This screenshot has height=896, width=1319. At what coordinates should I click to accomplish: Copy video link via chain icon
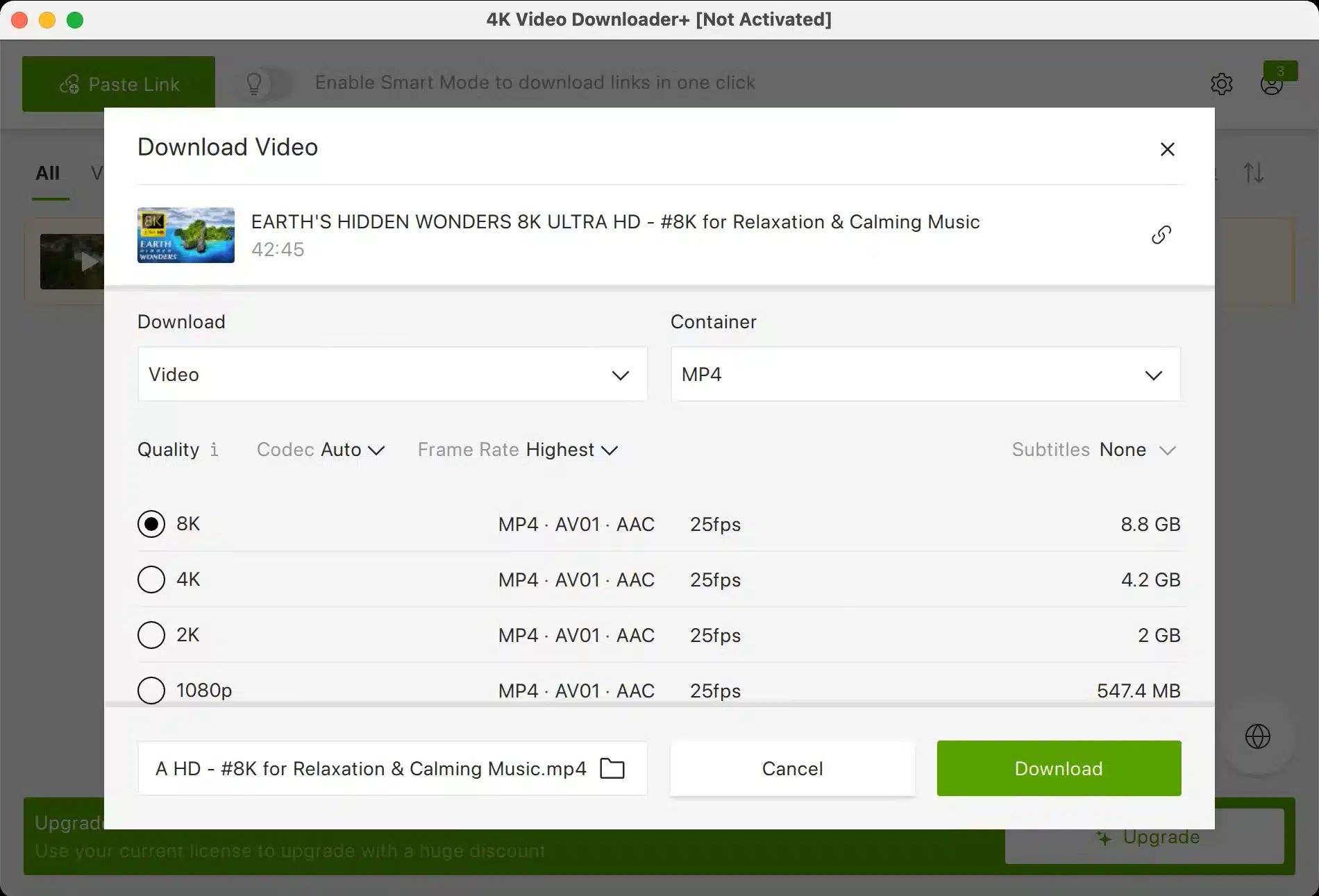1161,235
